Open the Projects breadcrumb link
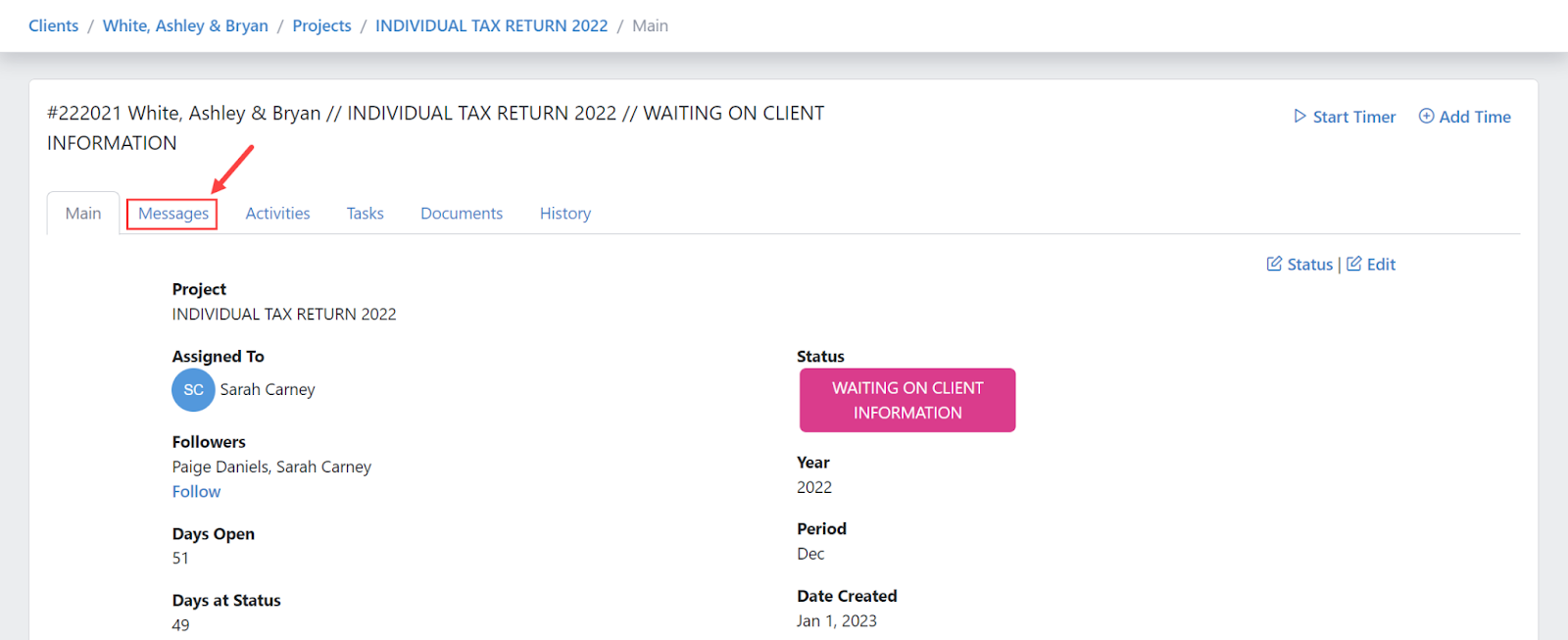 [x=321, y=25]
